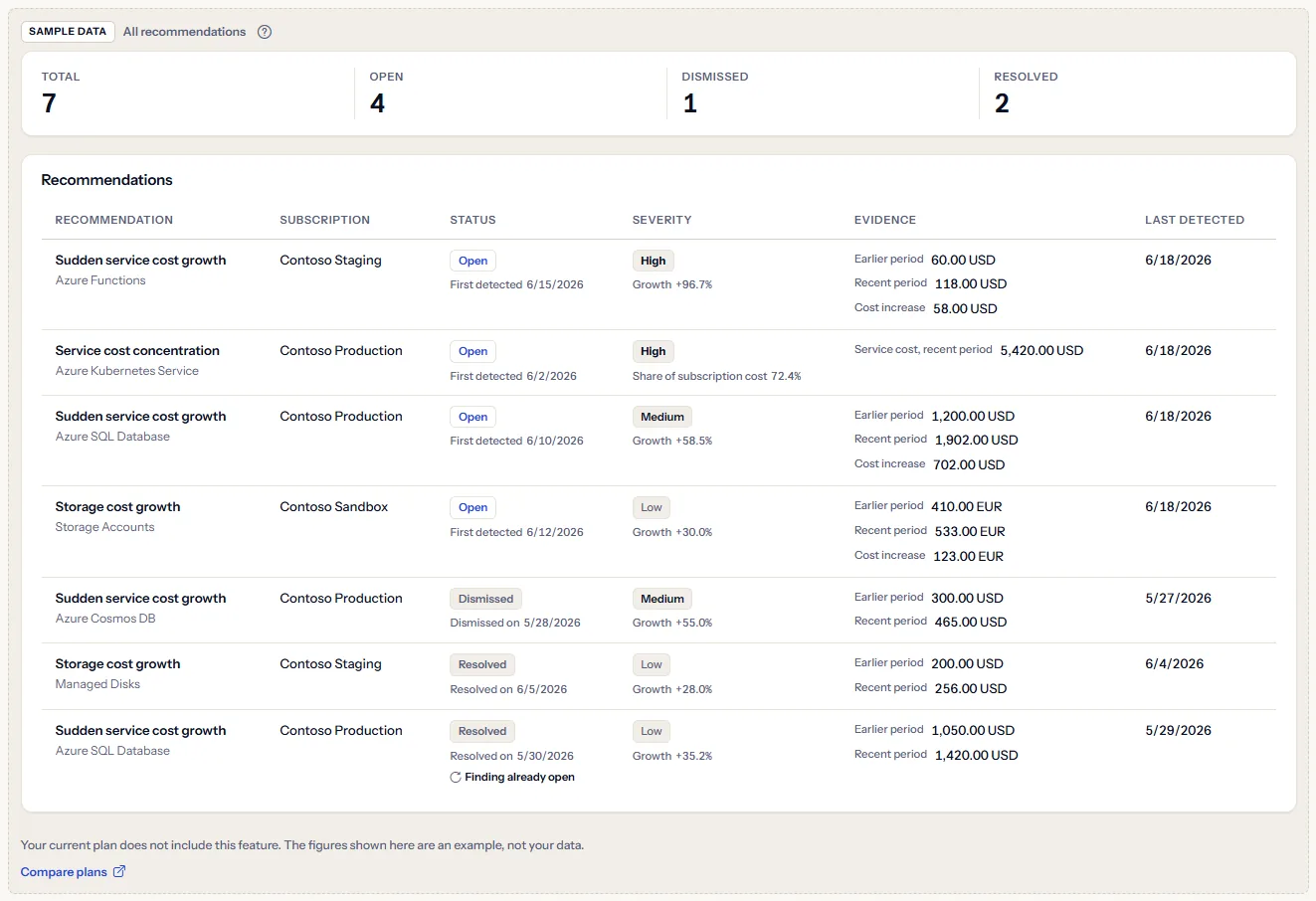Click the Total count 7
1316x901 pixels.
coord(49,103)
